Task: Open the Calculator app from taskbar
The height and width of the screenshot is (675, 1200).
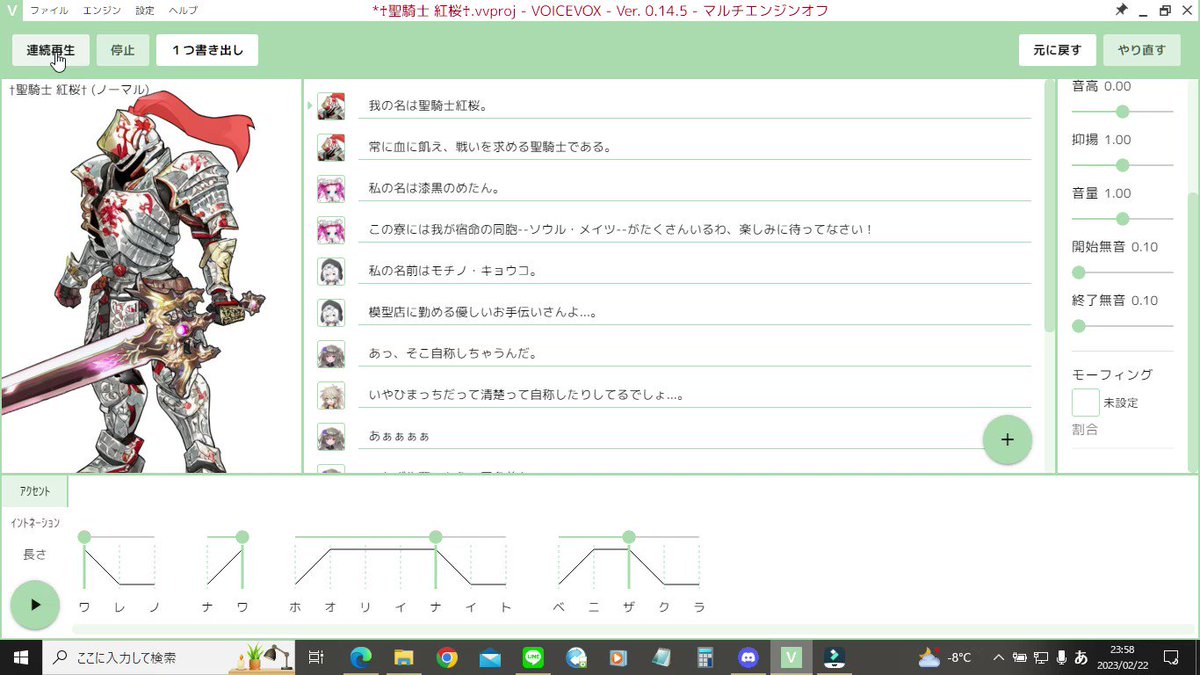Action: tap(705, 657)
